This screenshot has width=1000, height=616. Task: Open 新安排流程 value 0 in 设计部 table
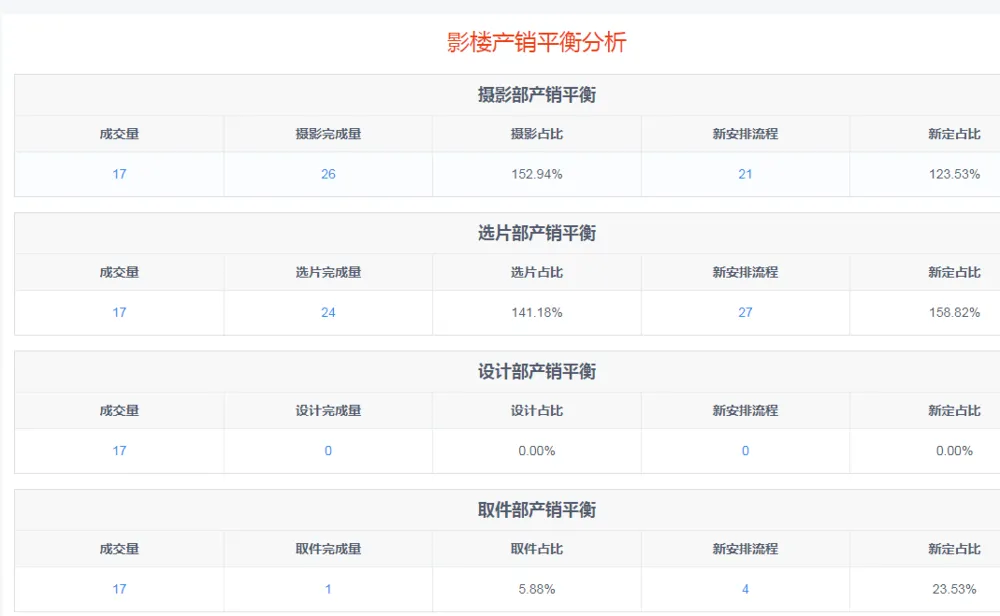(745, 451)
